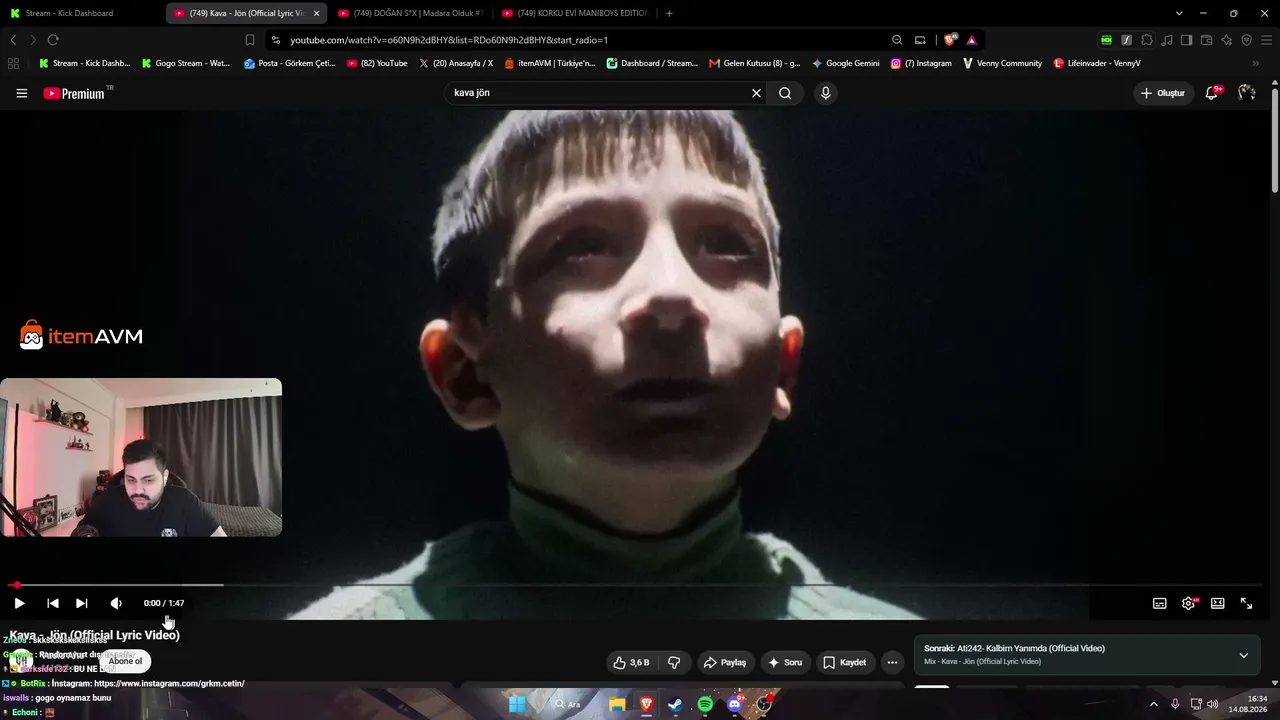
Task: Switch the player to theater mode
Action: coord(1218,603)
